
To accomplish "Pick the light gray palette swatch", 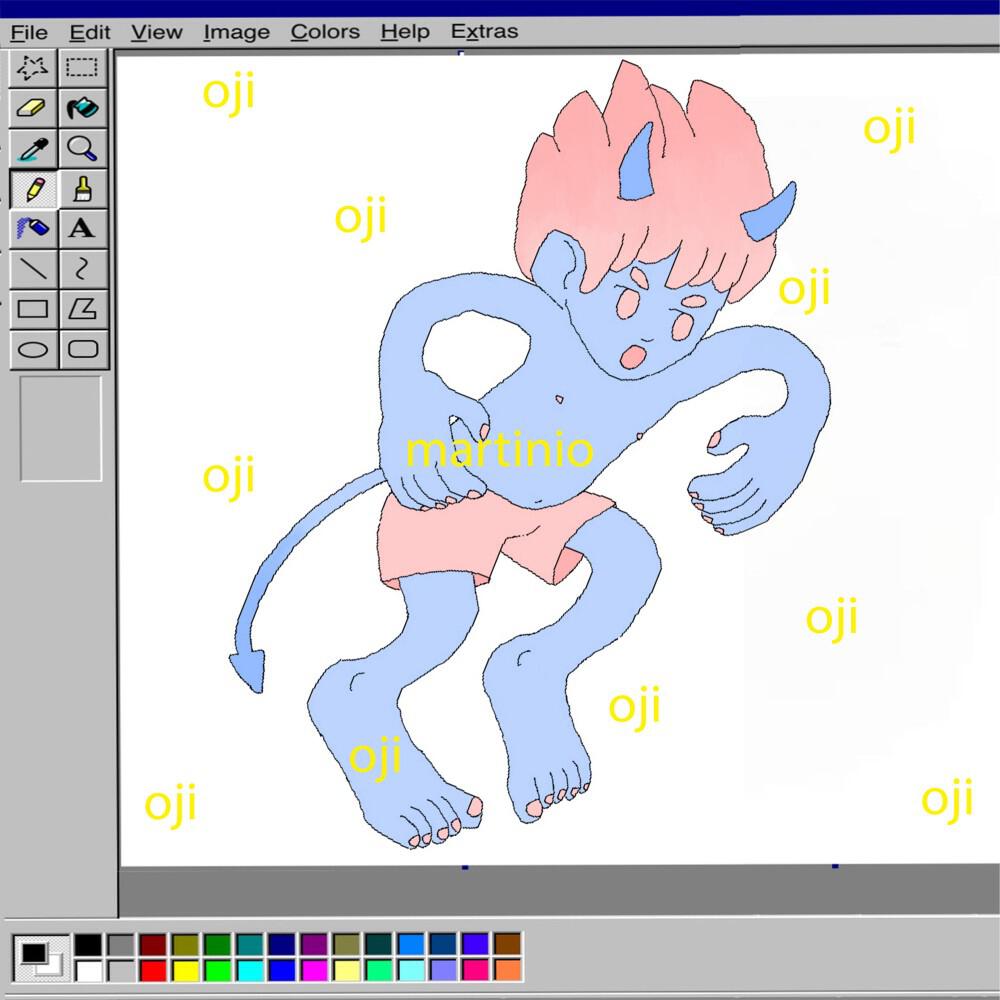I will point(121,971).
